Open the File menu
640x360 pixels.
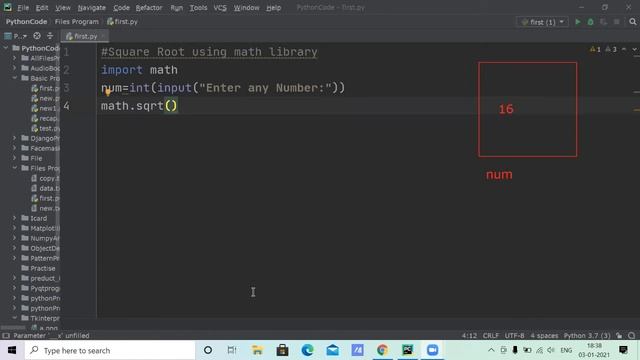pyautogui.click(x=23, y=8)
